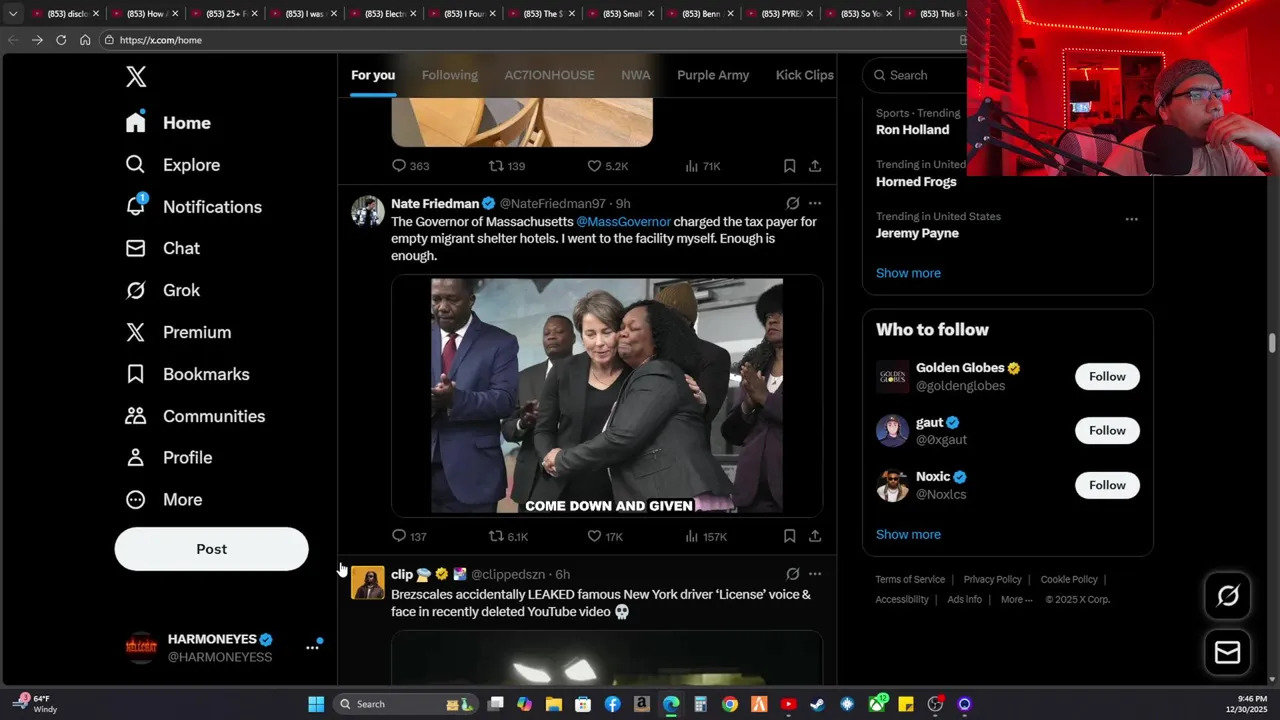This screenshot has width=1280, height=720.
Task: Open more options for Jeremy Payne trend
Action: (1131, 219)
